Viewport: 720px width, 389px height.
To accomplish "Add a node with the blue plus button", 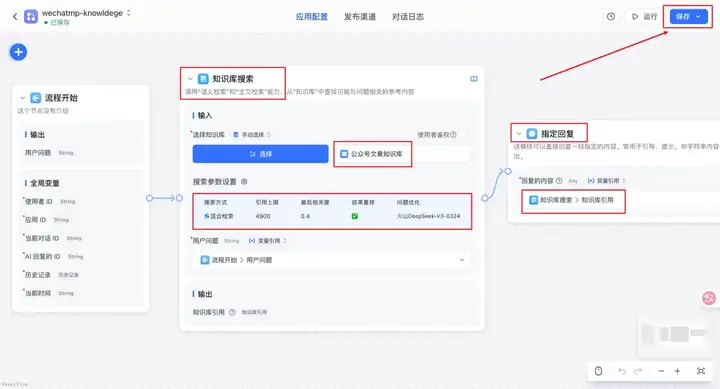I will click(x=18, y=52).
